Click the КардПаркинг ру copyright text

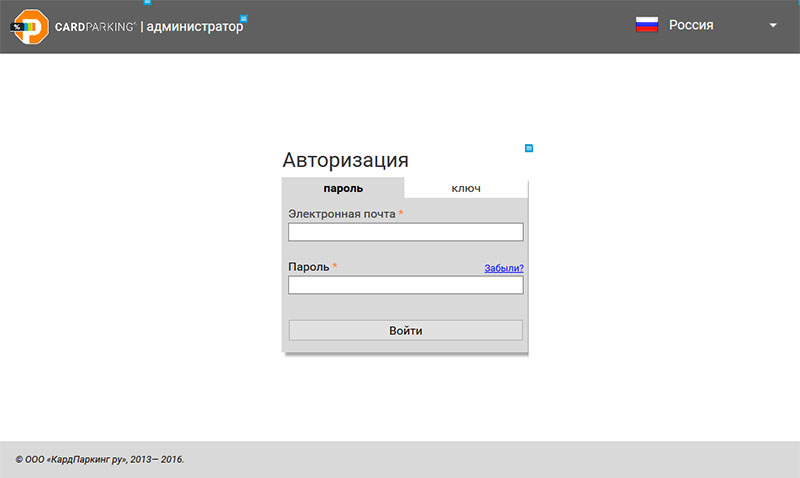[99, 460]
